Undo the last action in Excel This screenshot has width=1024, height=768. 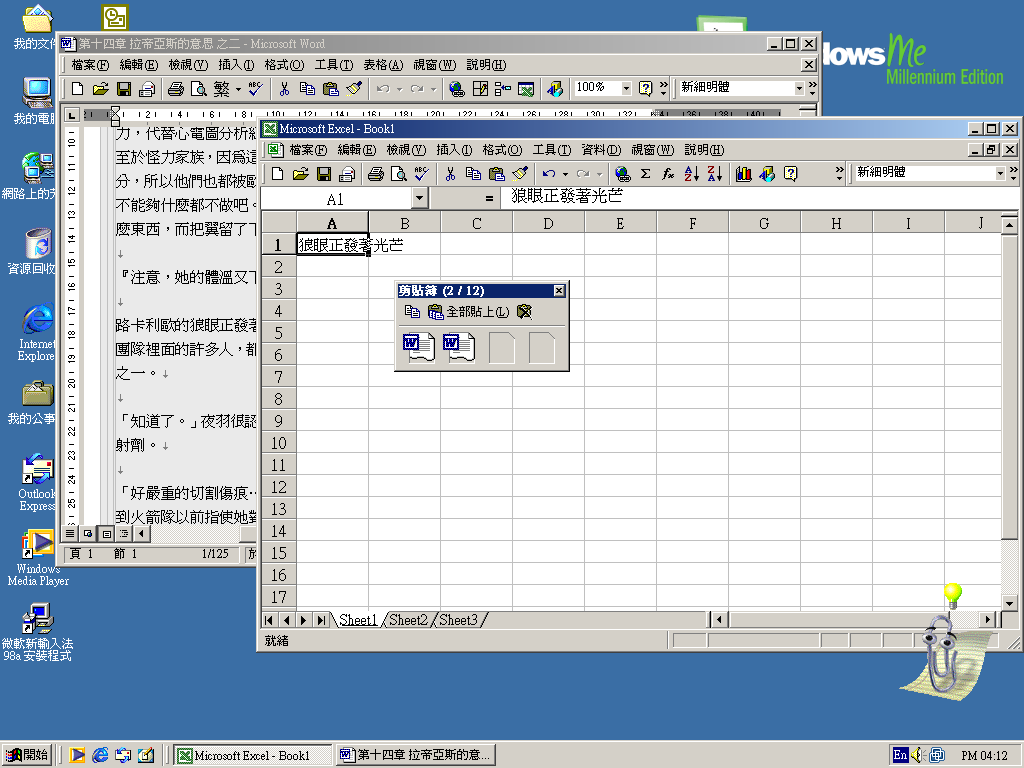point(549,174)
